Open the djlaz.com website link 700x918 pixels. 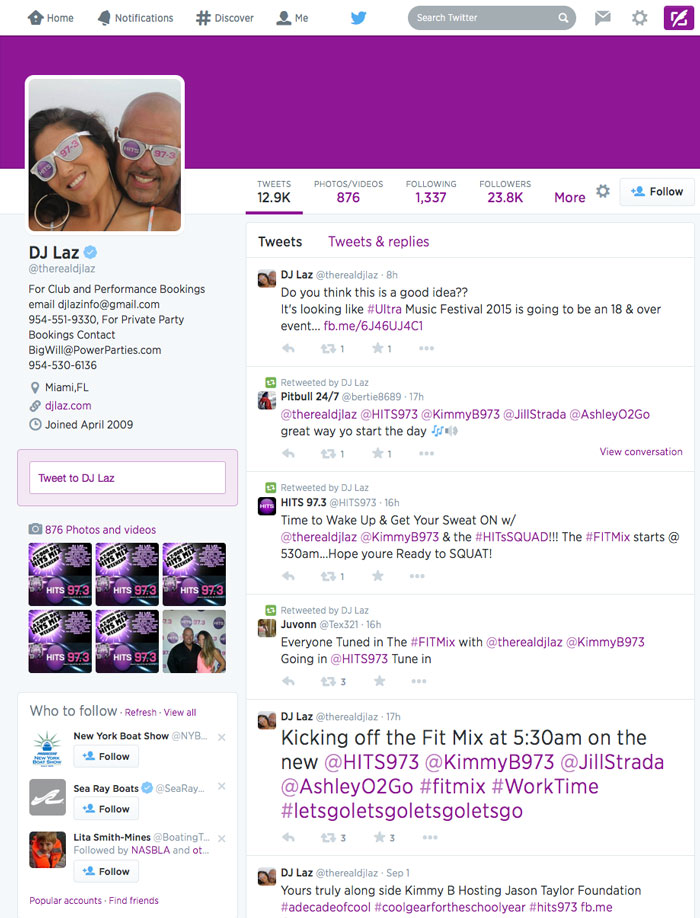pyautogui.click(x=68, y=406)
